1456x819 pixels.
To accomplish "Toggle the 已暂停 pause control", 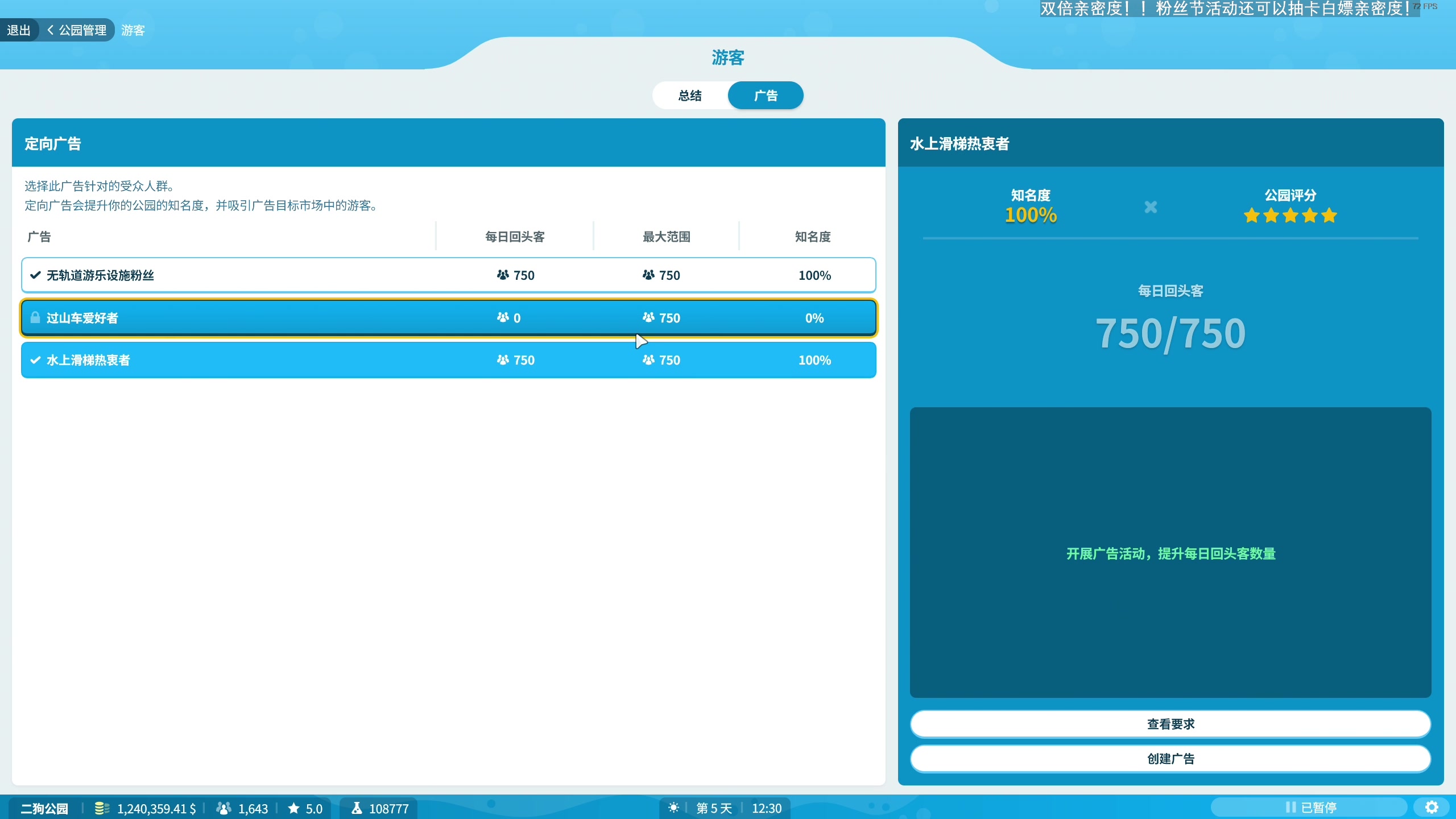I will (x=1309, y=807).
